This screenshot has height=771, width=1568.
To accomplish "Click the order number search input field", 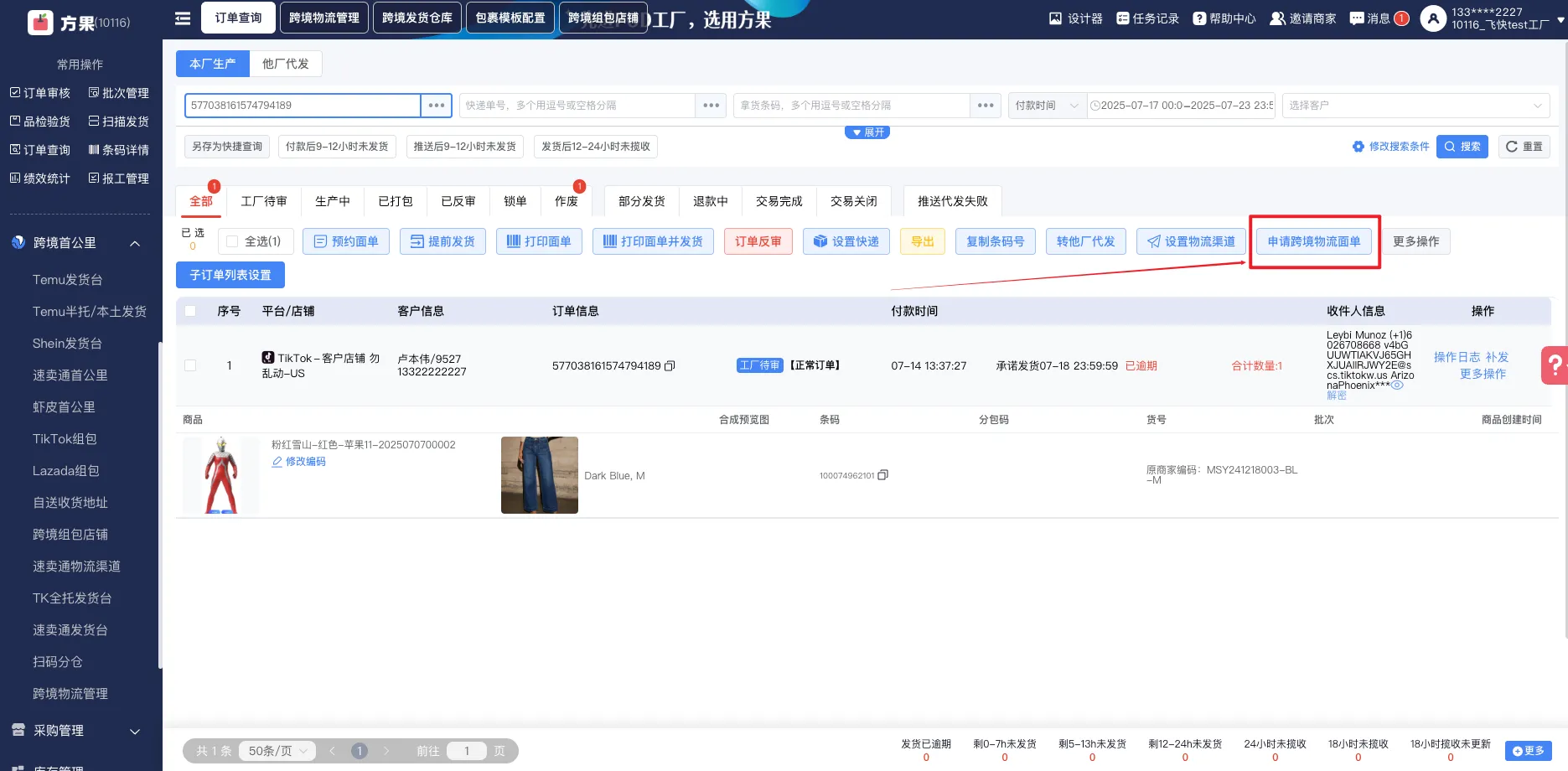I will [302, 106].
